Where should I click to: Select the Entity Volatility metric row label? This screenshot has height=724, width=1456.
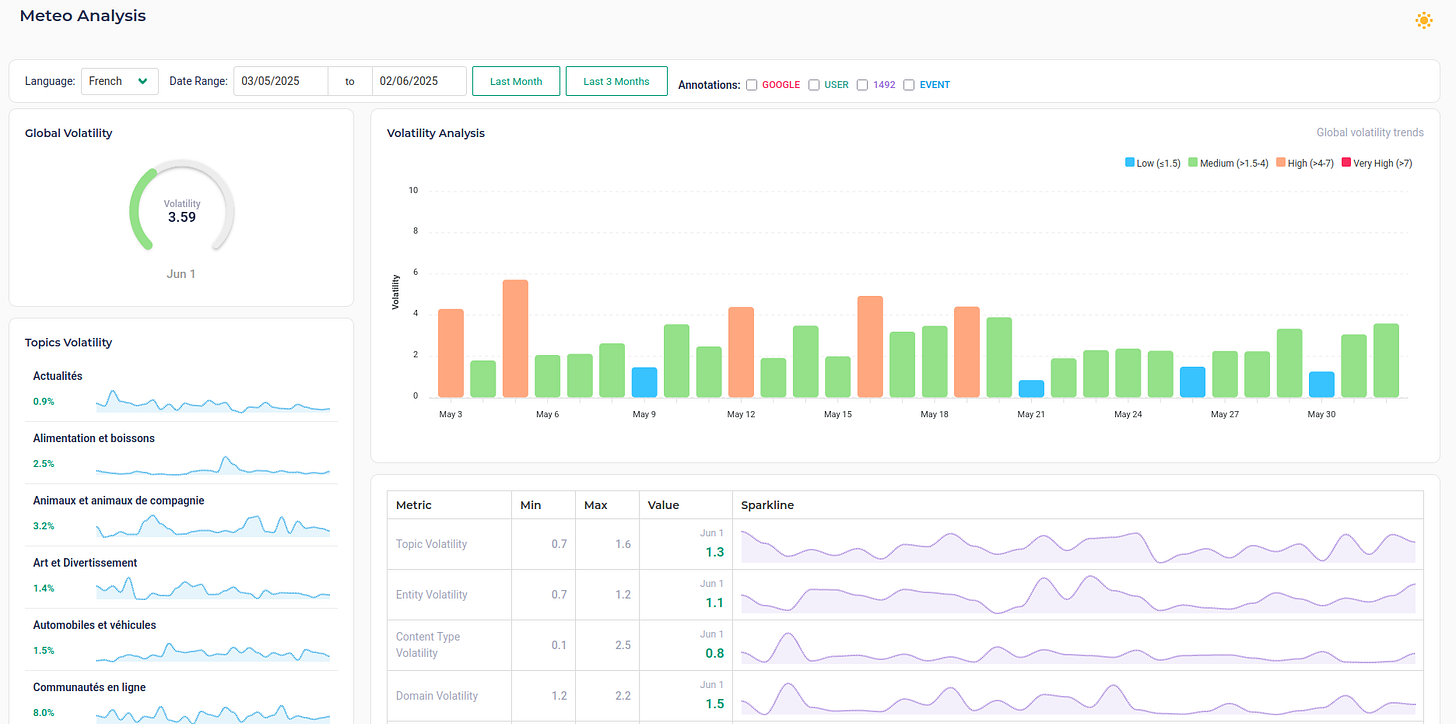click(432, 594)
